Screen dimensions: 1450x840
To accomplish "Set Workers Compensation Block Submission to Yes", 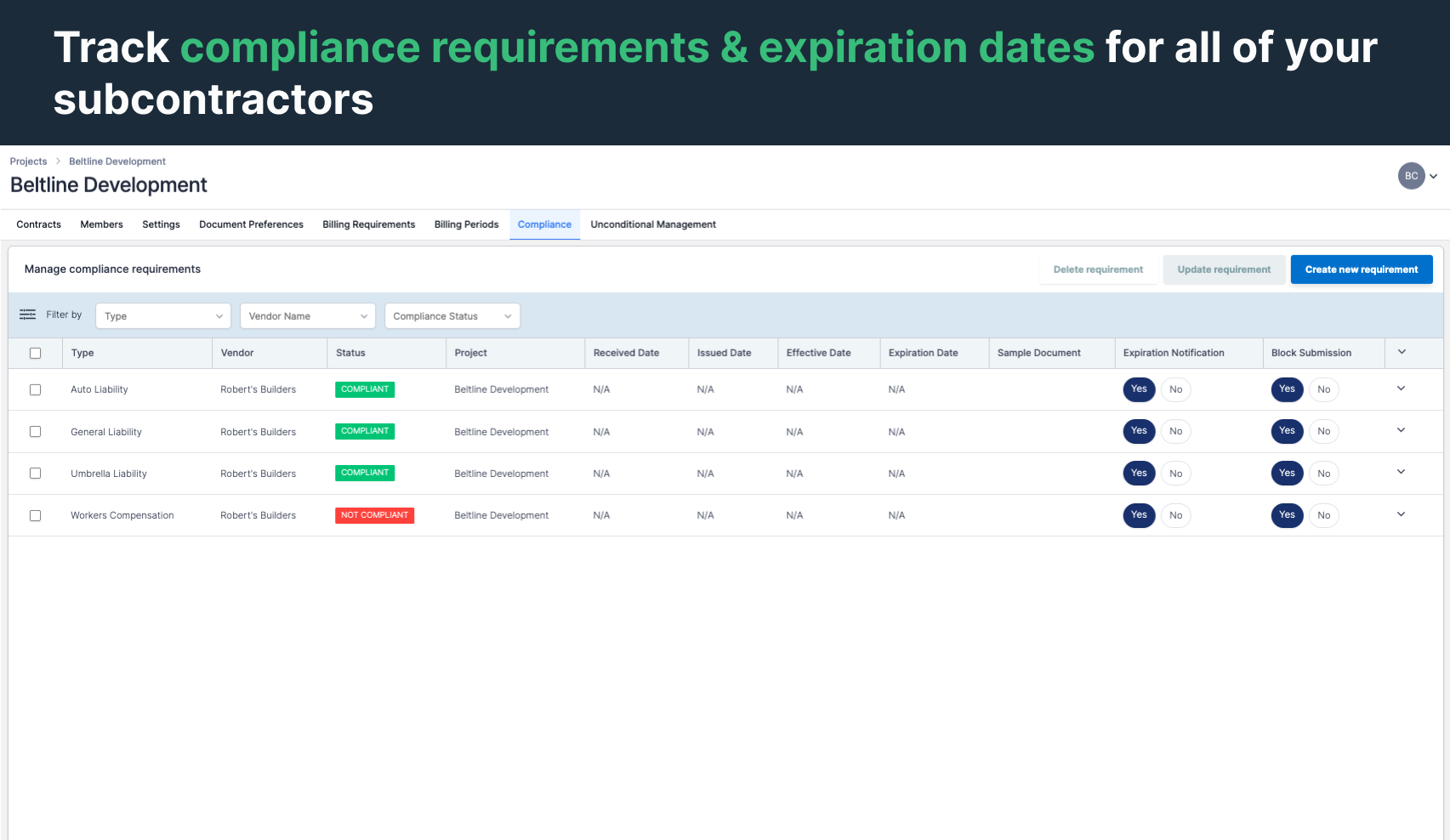I will (1287, 515).
